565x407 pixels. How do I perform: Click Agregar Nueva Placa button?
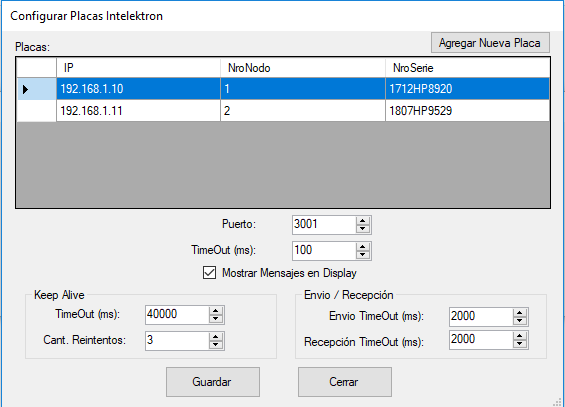click(490, 43)
